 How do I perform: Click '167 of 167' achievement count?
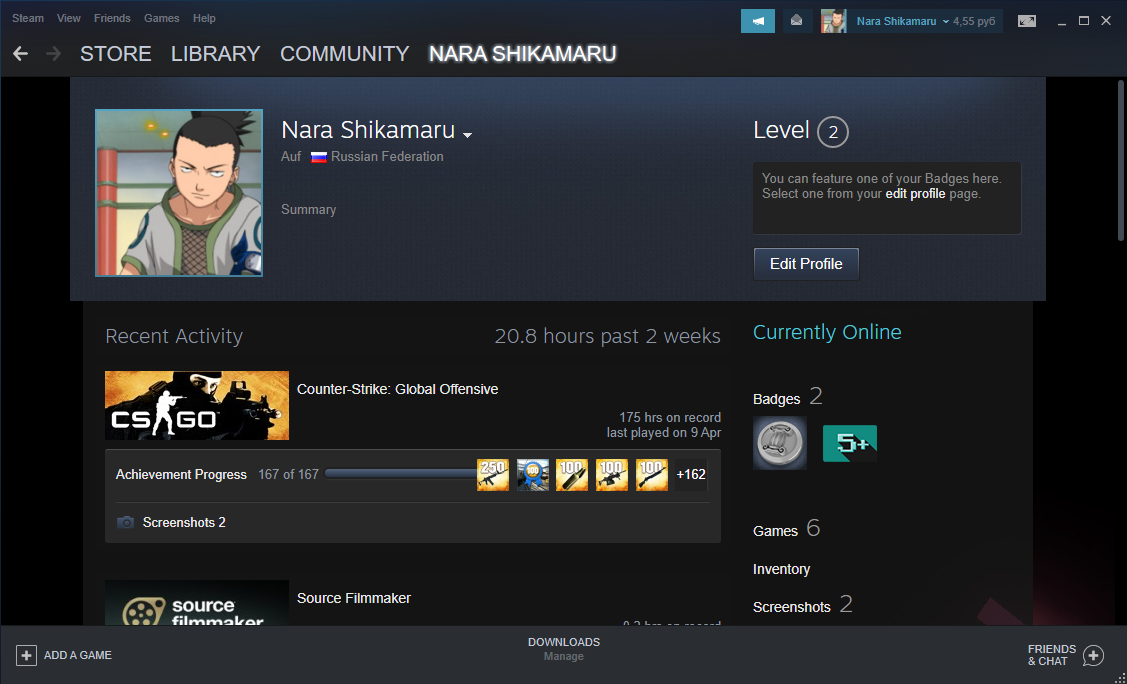tap(288, 475)
